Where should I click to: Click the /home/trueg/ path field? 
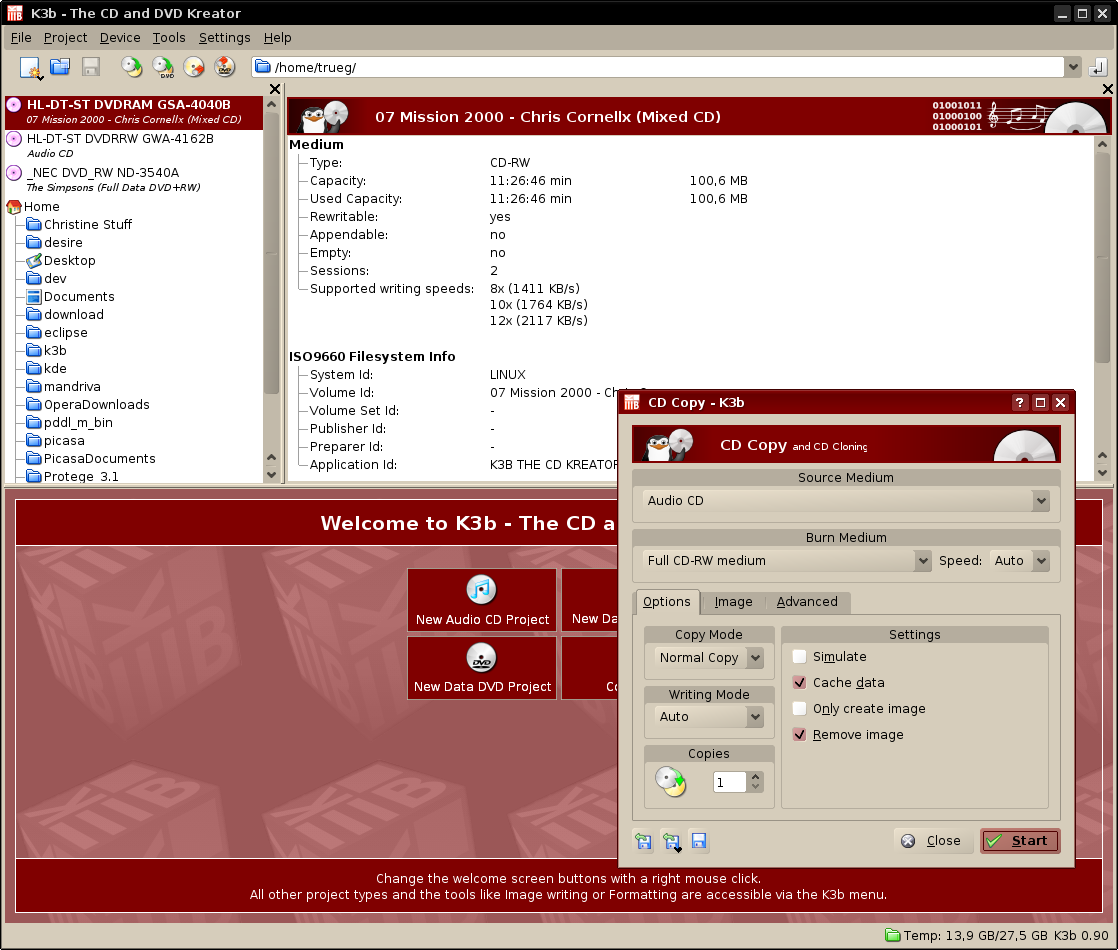658,67
